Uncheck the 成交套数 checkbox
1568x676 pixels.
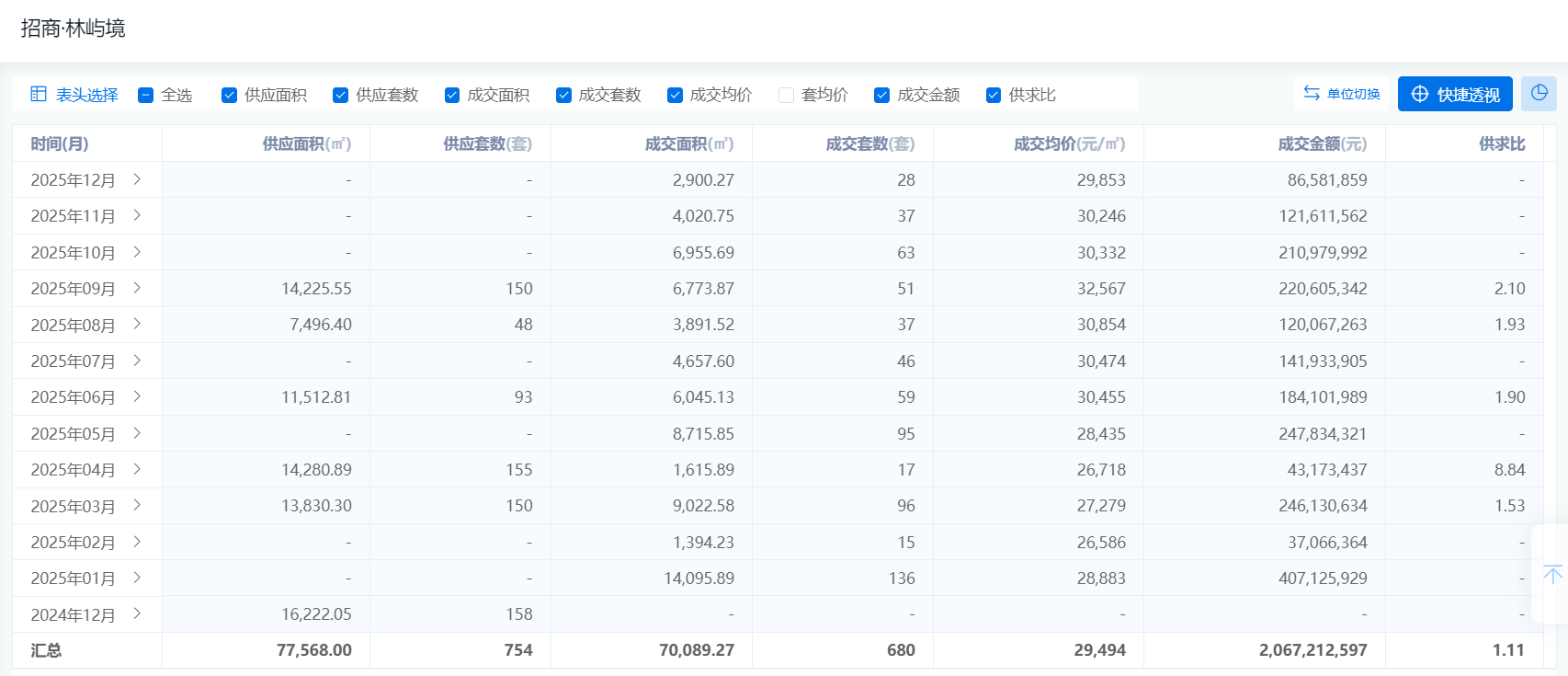[563, 95]
